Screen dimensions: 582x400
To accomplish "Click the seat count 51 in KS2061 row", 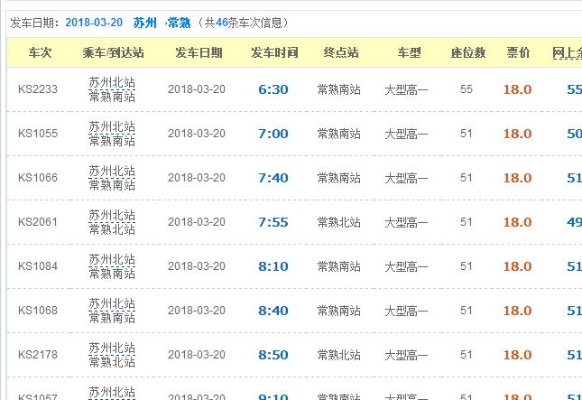I will pos(466,222).
